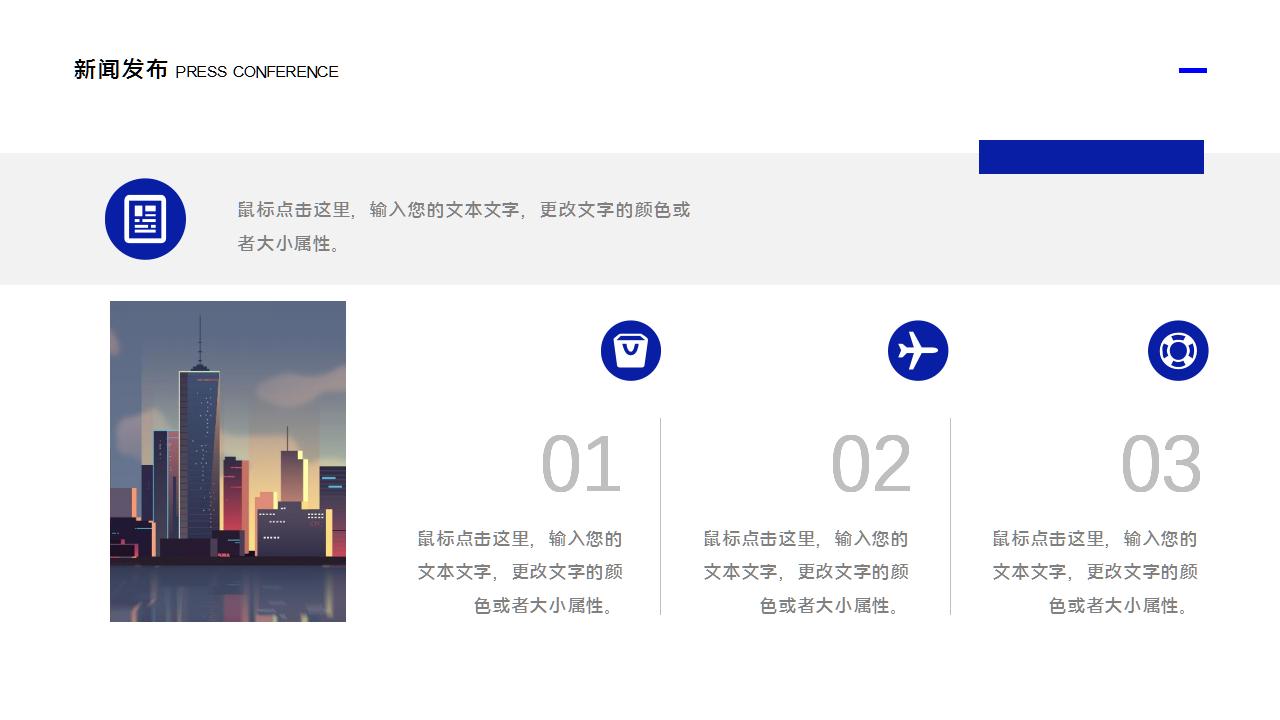Click the paragraph text under 03

click(1095, 572)
